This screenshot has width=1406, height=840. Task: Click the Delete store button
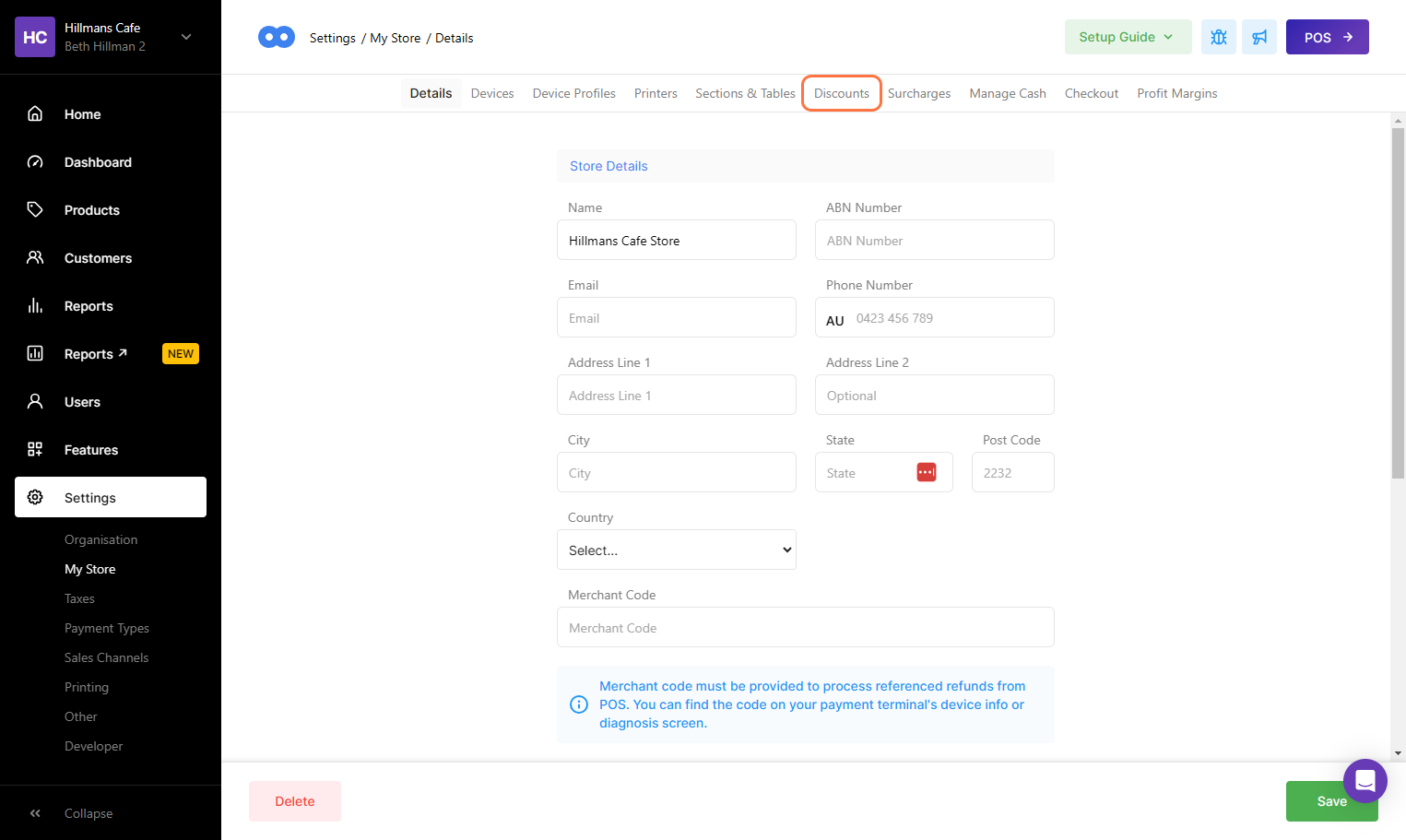(x=295, y=801)
